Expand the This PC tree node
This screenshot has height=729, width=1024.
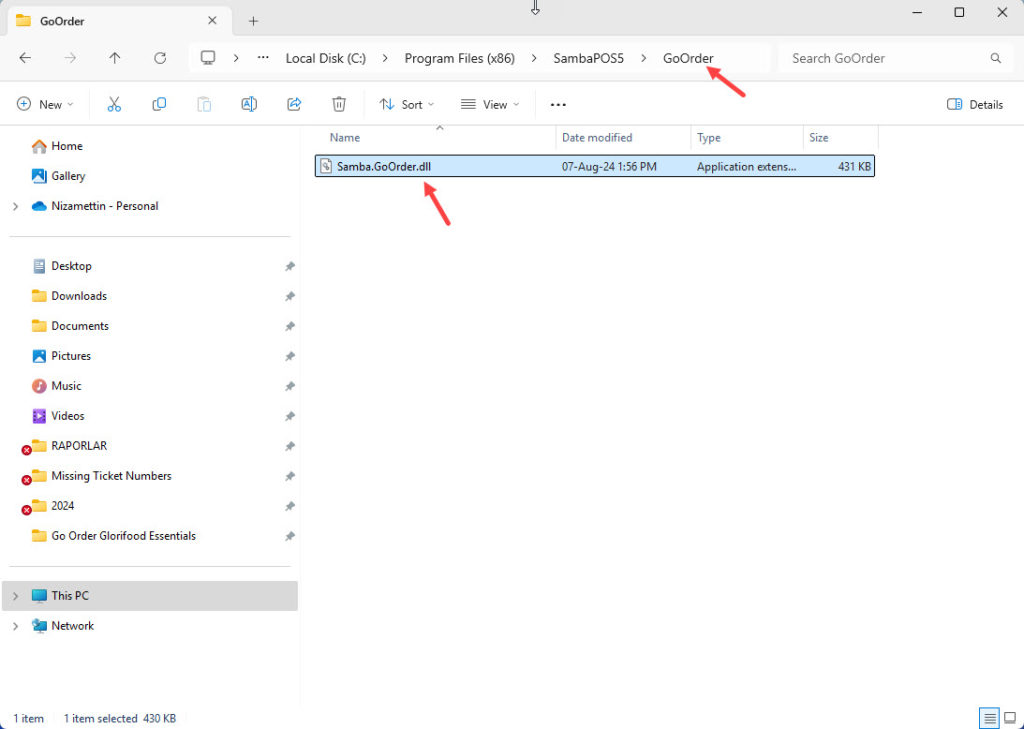pos(15,596)
